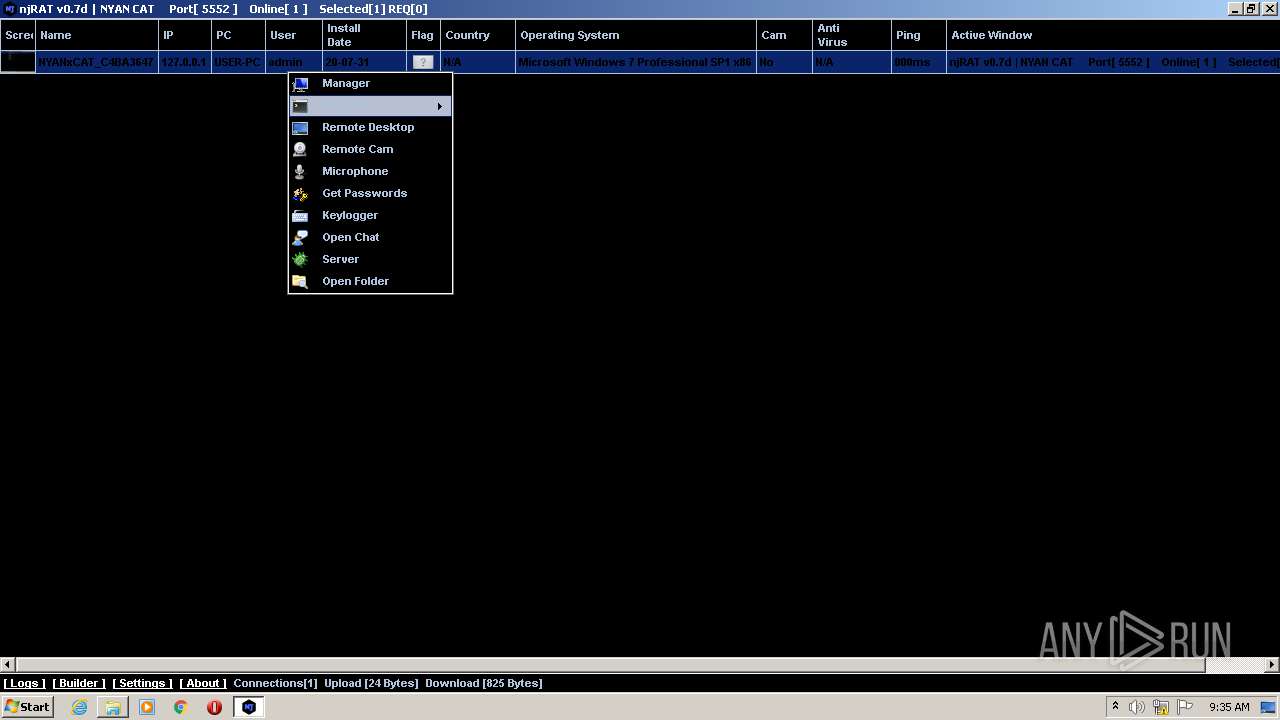Show hidden tray icons arrow

point(1115,707)
